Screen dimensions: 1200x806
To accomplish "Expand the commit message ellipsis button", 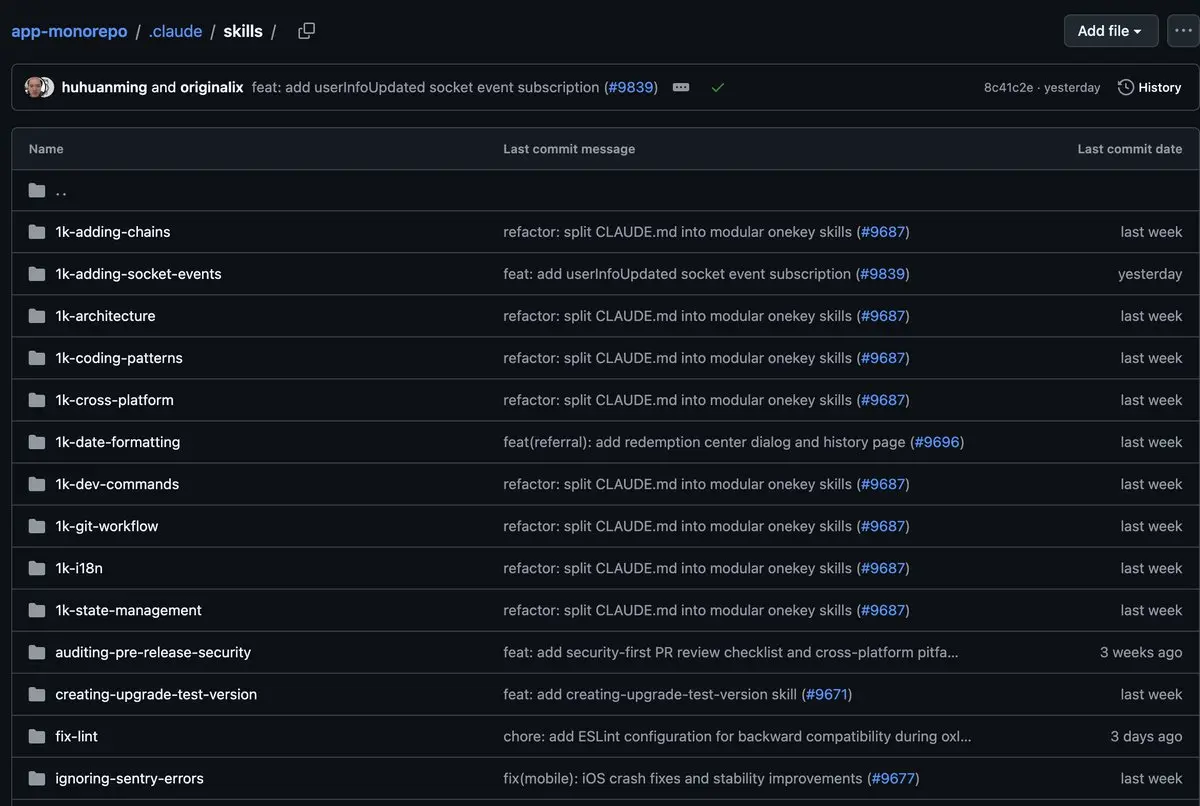I will tap(681, 88).
